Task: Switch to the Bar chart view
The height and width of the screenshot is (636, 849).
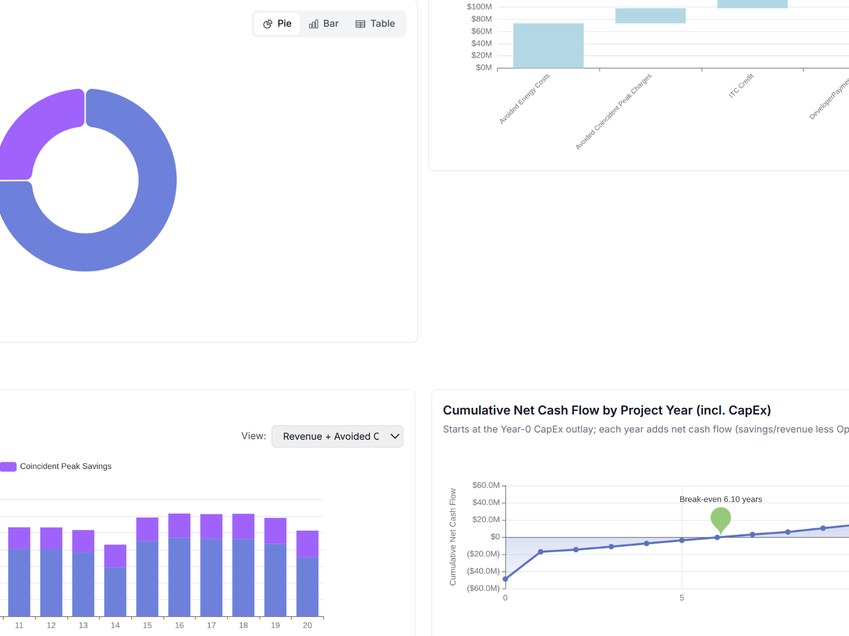Action: [x=323, y=24]
